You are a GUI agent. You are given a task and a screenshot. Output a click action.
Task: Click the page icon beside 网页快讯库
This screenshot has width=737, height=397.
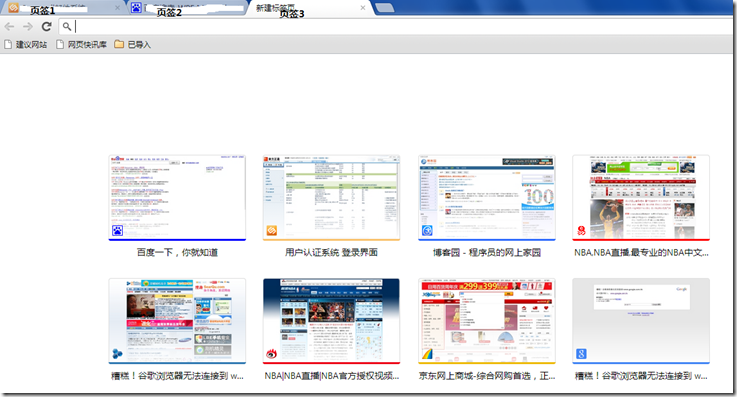coord(60,45)
